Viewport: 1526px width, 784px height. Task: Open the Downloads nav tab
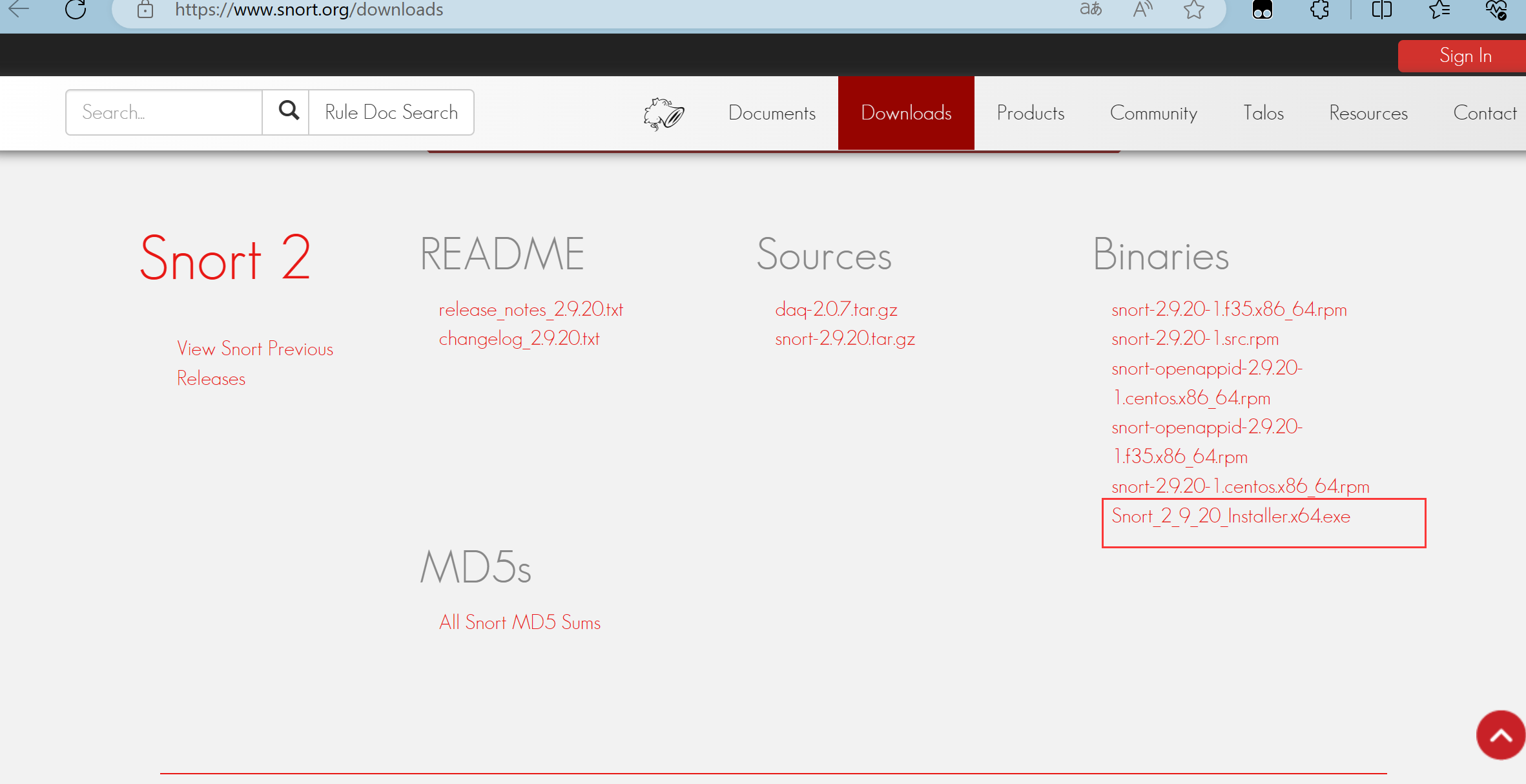[906, 112]
